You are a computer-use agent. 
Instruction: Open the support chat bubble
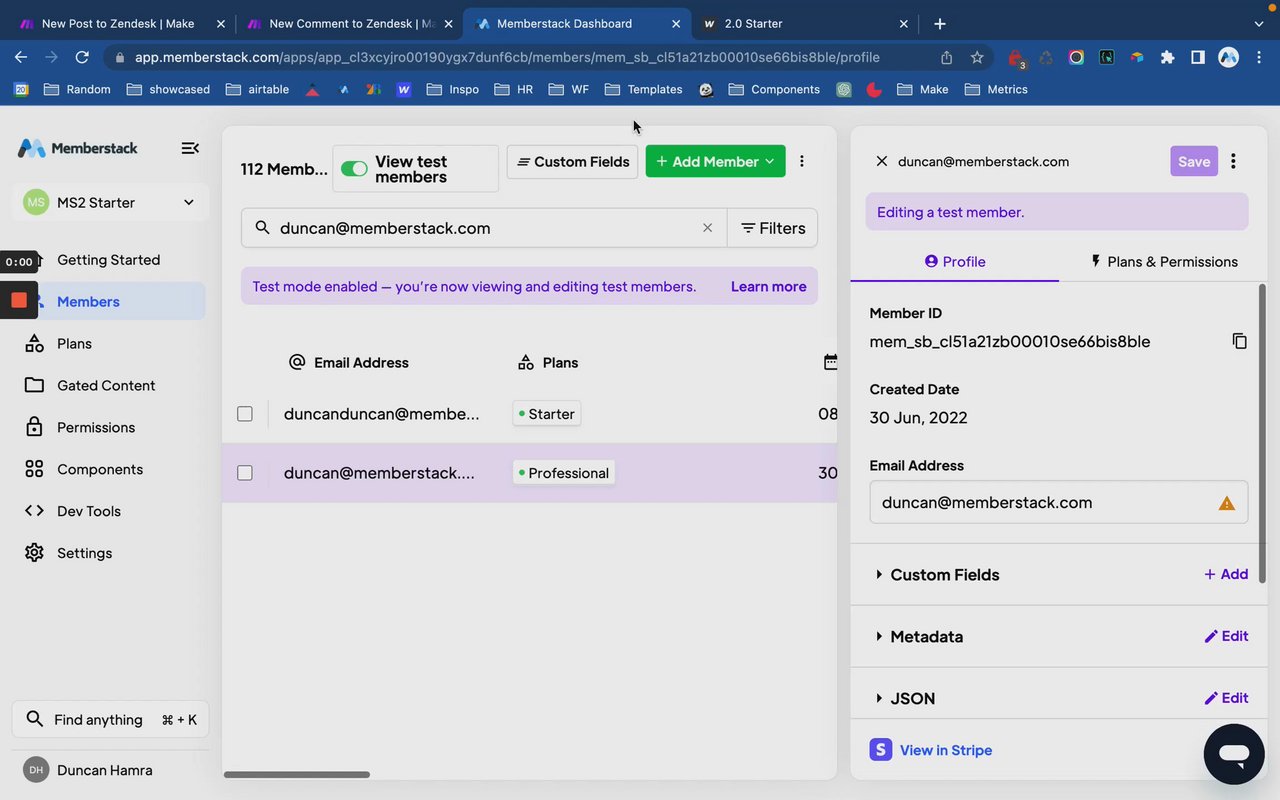[x=1234, y=754]
